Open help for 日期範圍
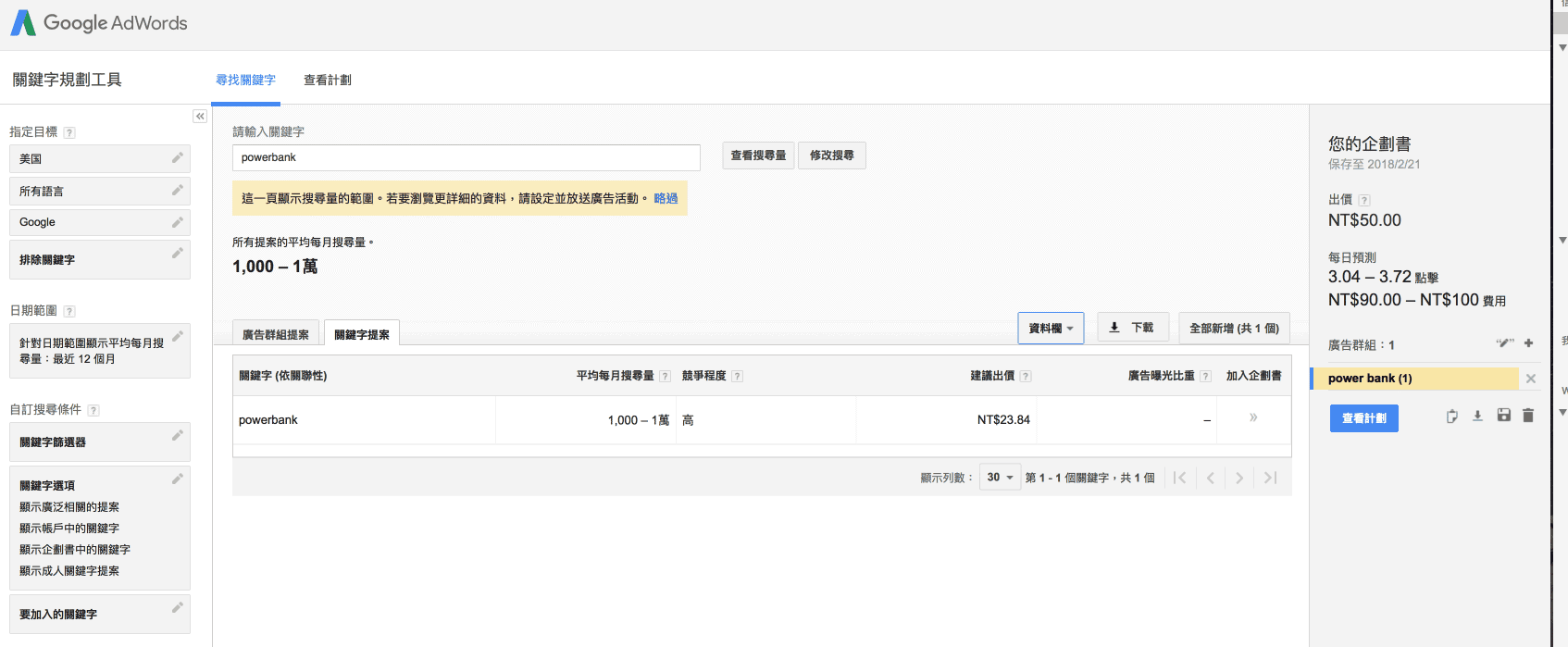Image resolution: width=1568 pixels, height=647 pixels. coord(69,311)
